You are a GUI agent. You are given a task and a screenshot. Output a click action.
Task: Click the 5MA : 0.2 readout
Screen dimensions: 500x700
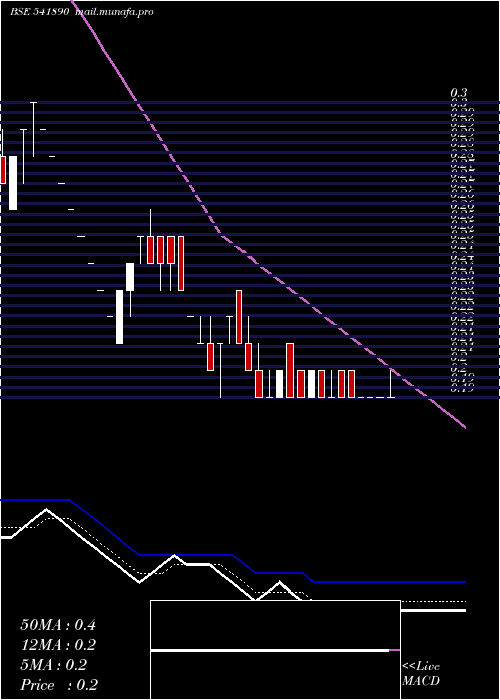(53, 665)
